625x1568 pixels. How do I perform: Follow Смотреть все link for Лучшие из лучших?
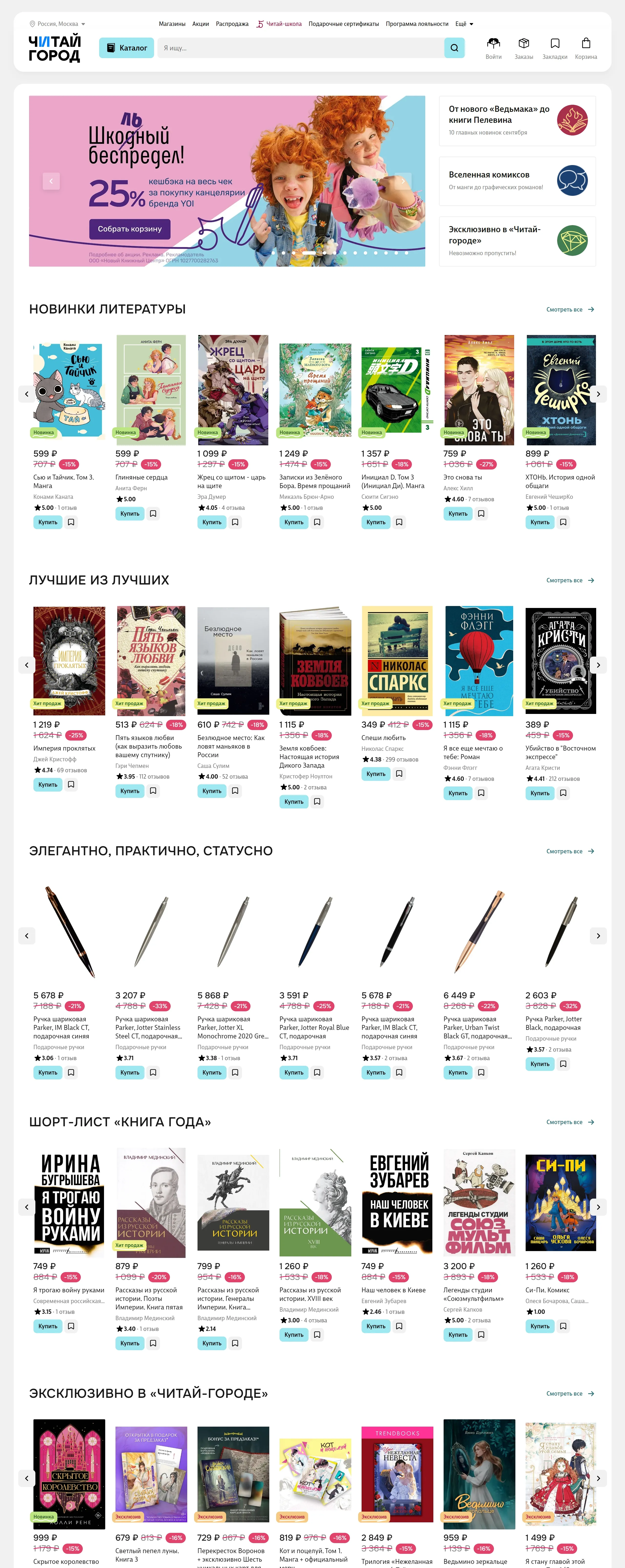click(x=570, y=580)
